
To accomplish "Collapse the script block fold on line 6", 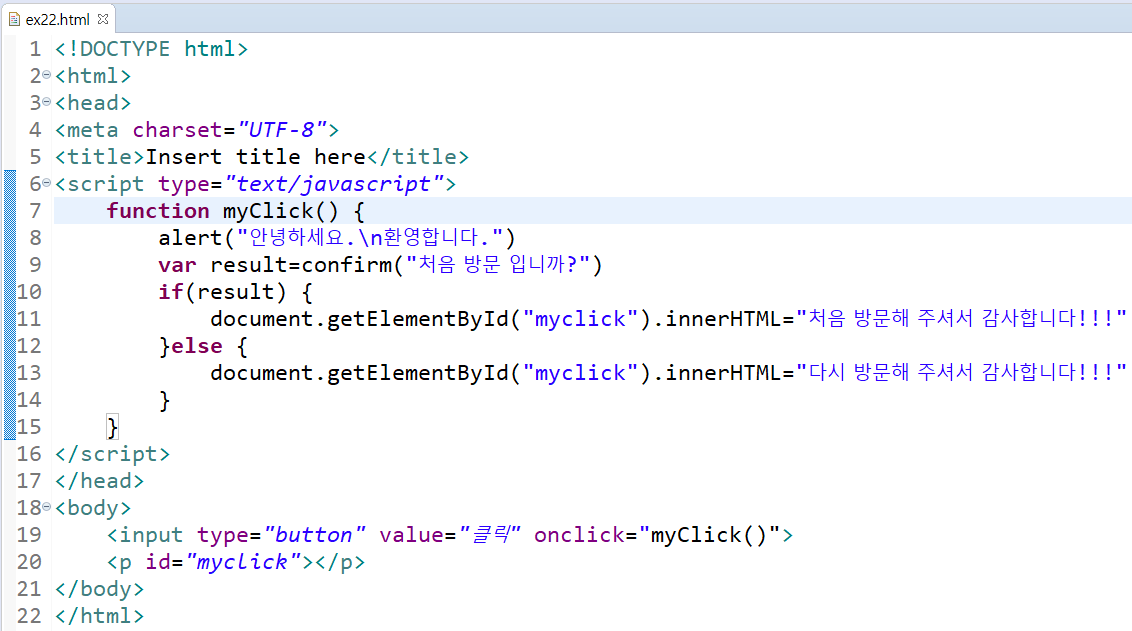I will (x=46, y=183).
